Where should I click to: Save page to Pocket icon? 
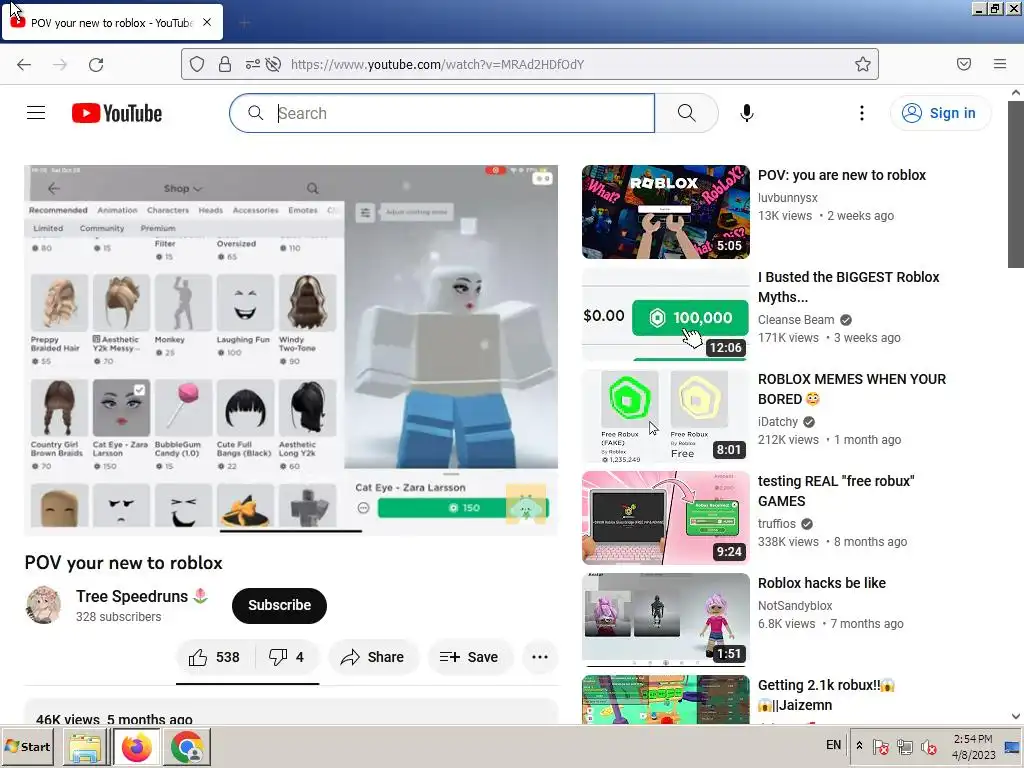(964, 64)
